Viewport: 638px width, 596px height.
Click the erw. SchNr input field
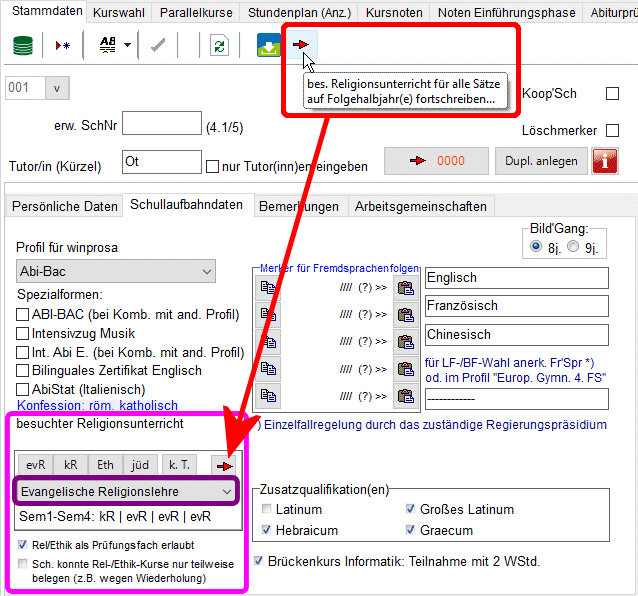(x=161, y=122)
